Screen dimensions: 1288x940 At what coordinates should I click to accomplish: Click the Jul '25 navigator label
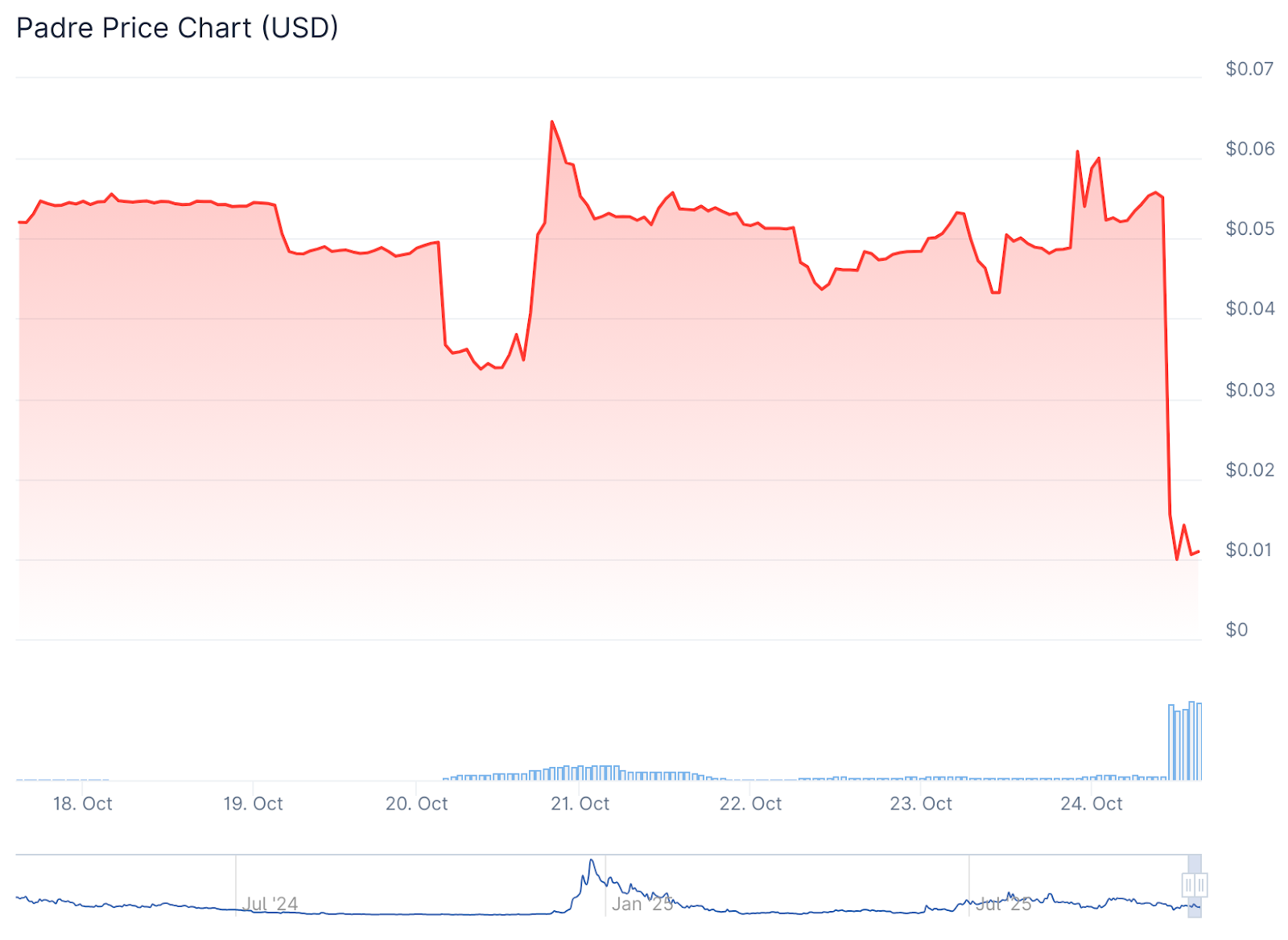(1003, 904)
